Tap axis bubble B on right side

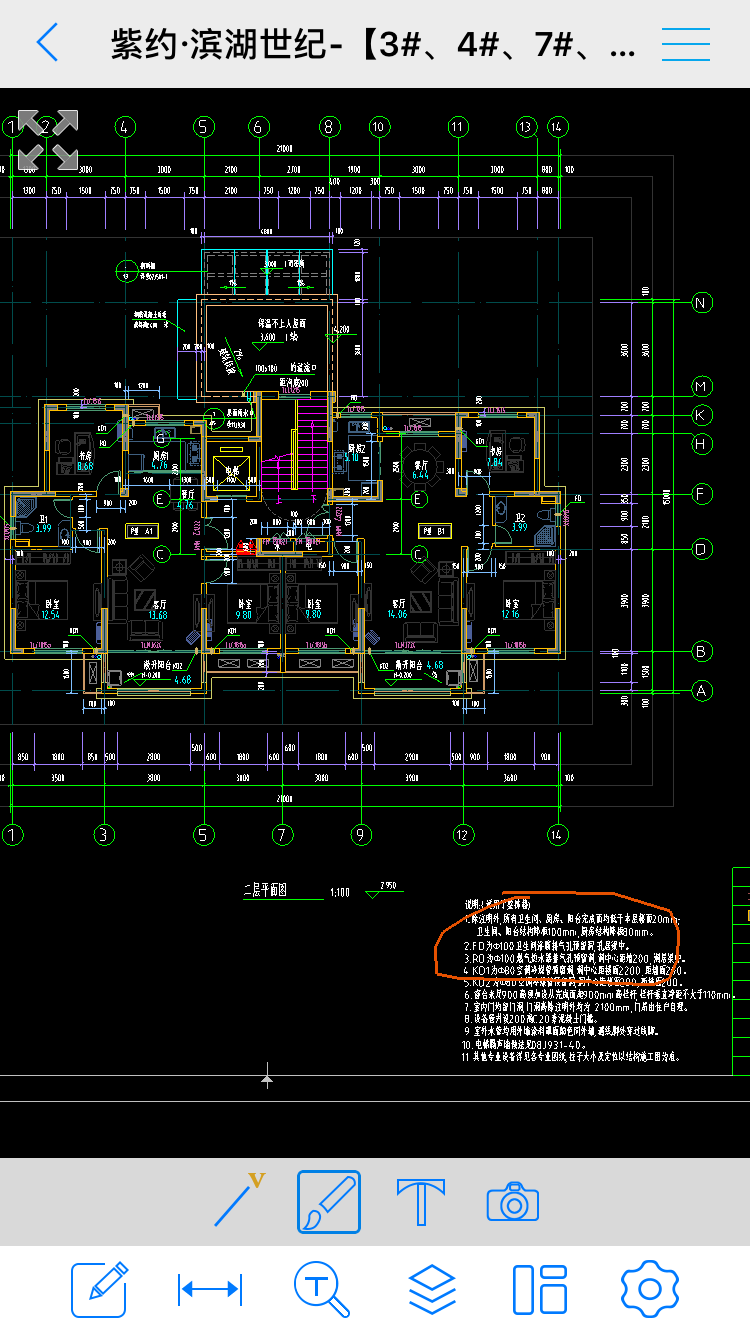point(701,652)
